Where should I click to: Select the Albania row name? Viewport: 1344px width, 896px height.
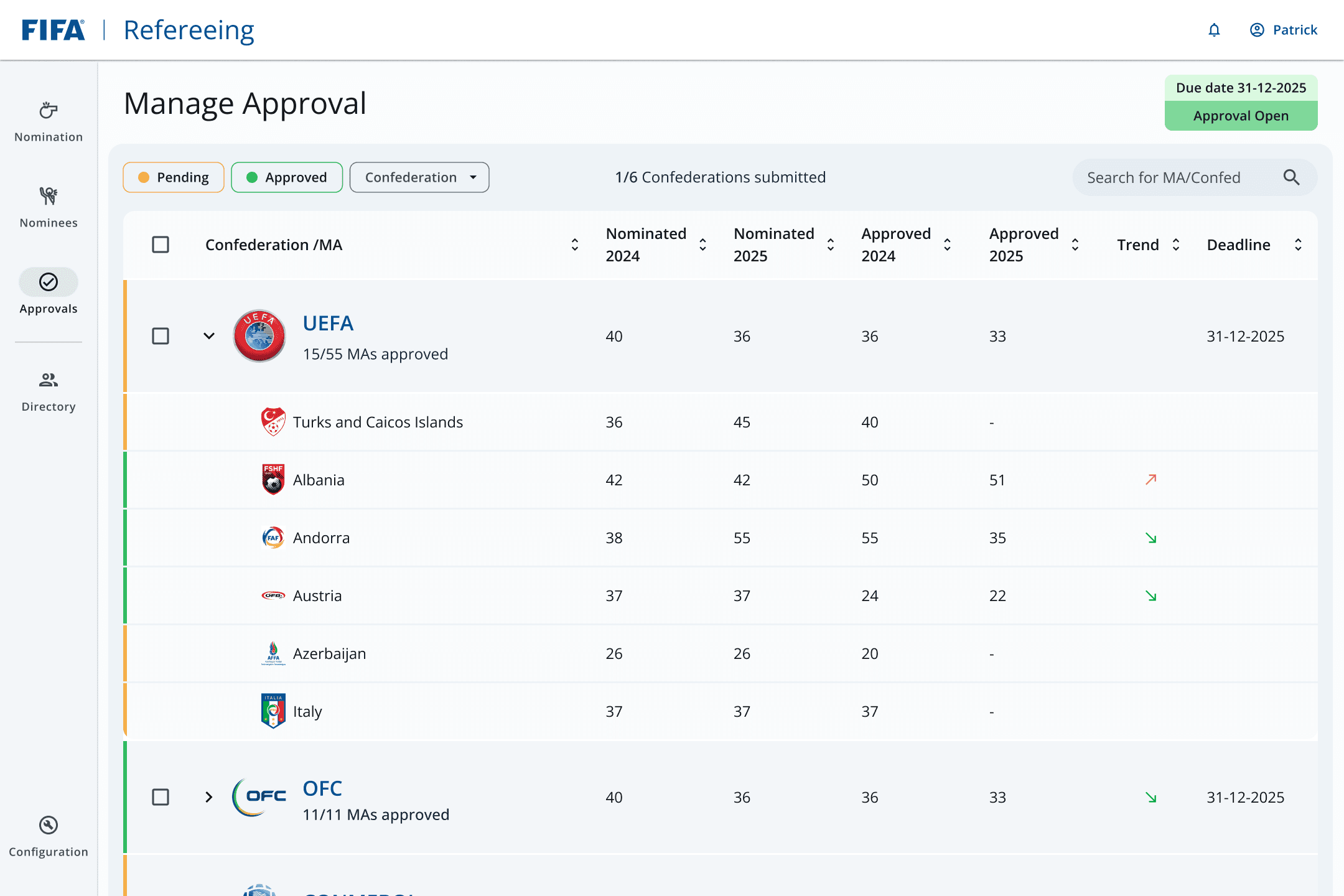tap(319, 480)
